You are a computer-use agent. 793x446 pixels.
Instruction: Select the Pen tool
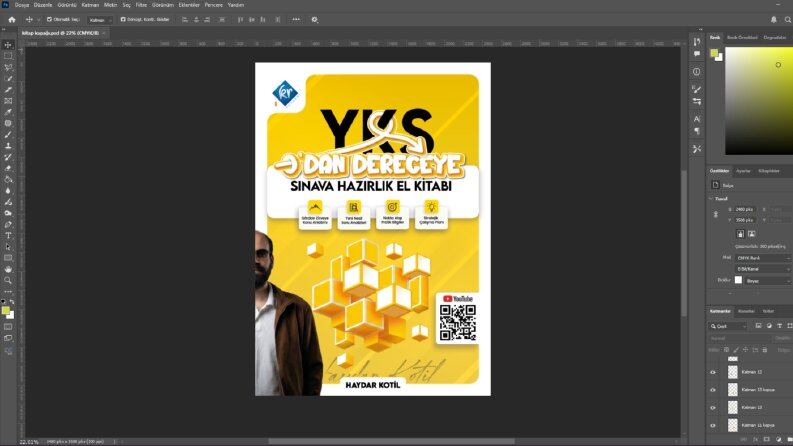(x=8, y=225)
